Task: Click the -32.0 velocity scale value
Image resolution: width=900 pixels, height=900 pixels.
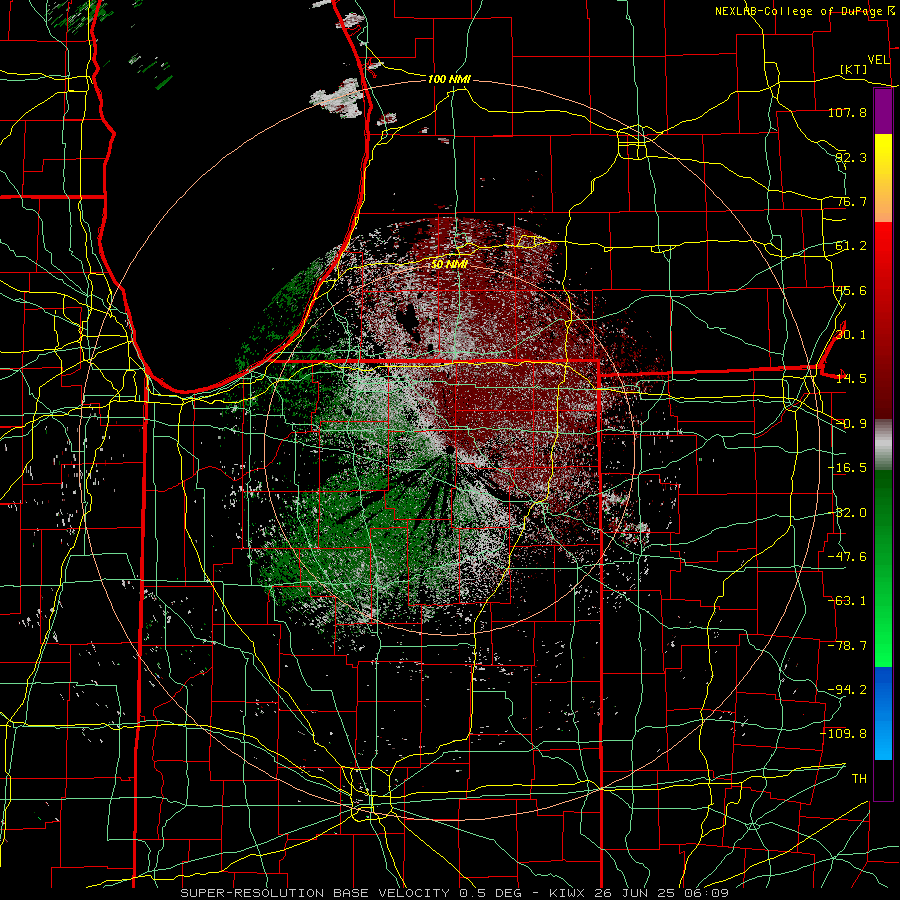Action: [x=847, y=513]
